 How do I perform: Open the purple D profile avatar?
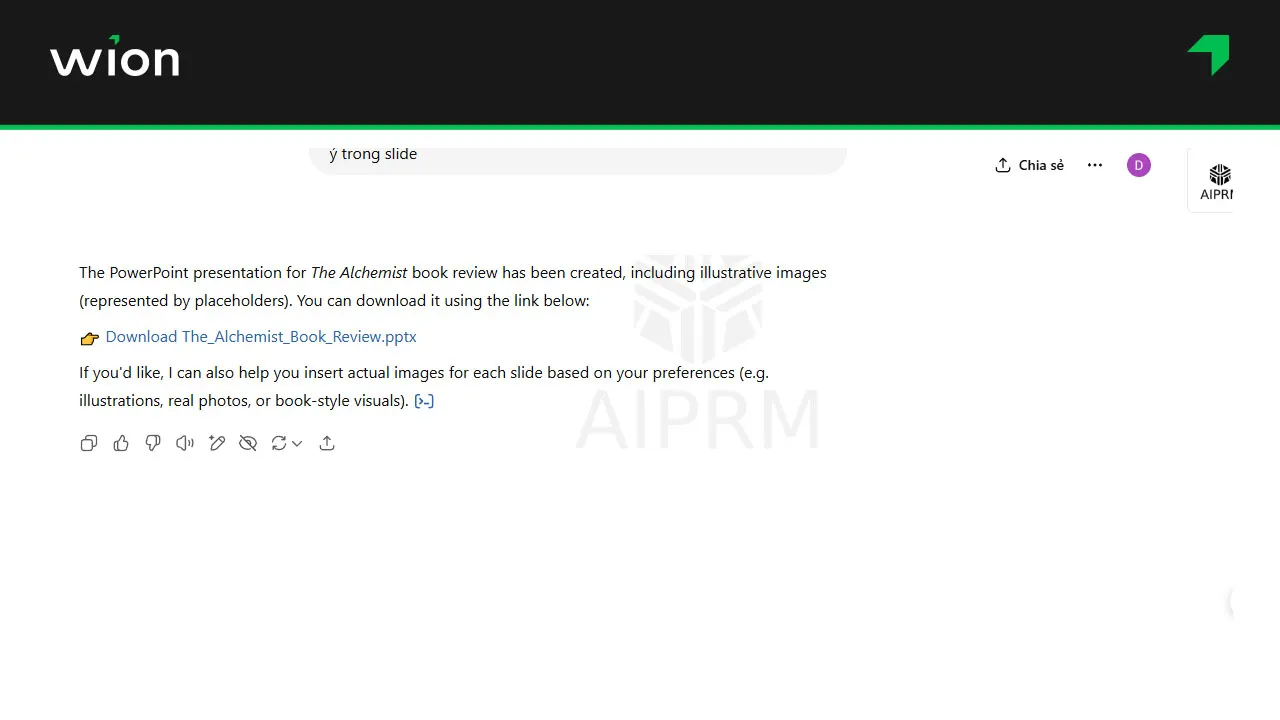pos(1138,165)
